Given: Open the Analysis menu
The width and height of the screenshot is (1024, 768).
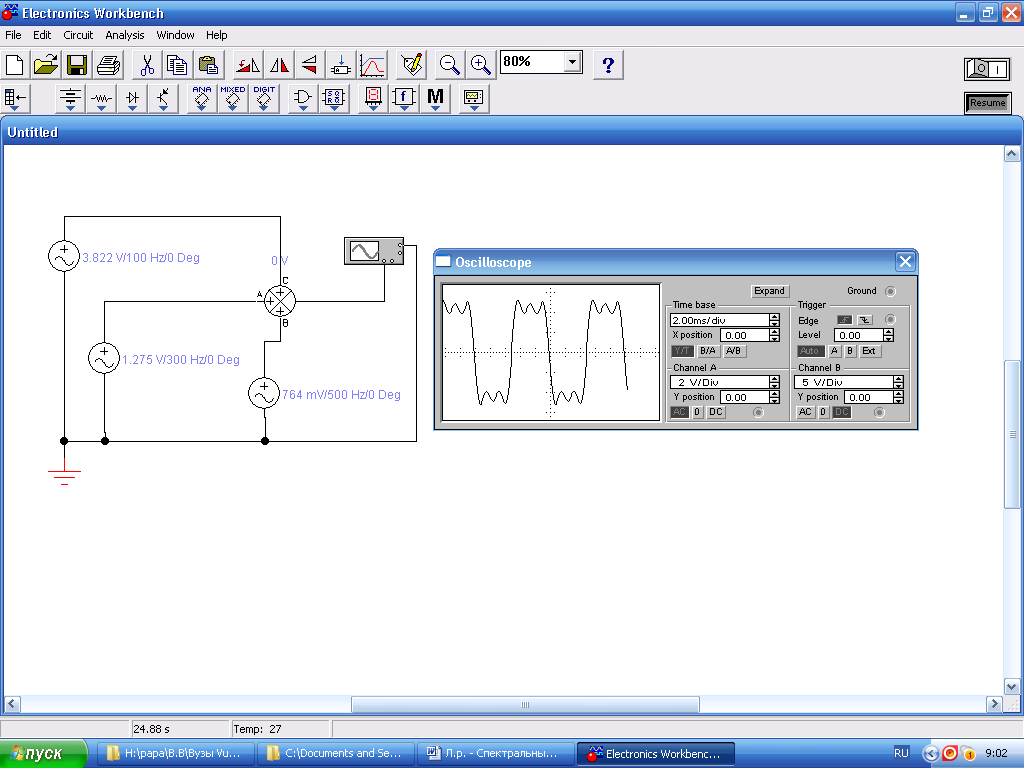Looking at the screenshot, I should 125,35.
